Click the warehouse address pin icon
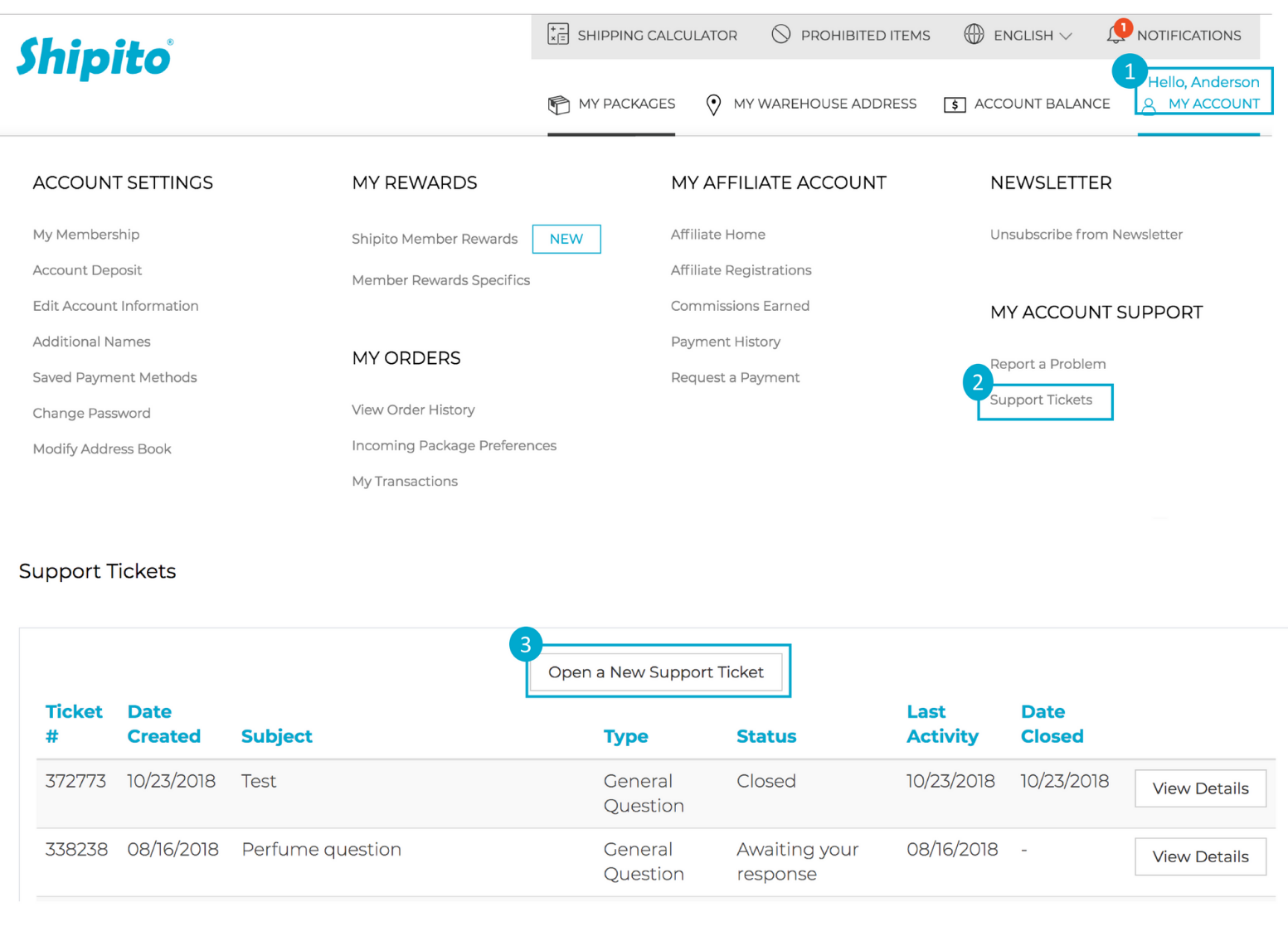1288x931 pixels. [713, 104]
